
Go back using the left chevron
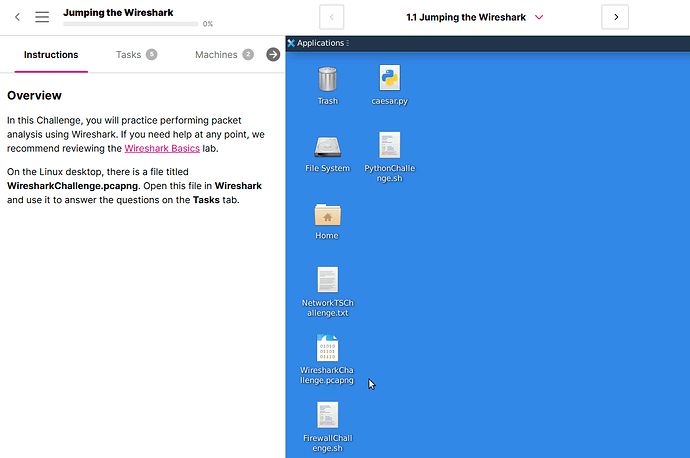[x=17, y=17]
